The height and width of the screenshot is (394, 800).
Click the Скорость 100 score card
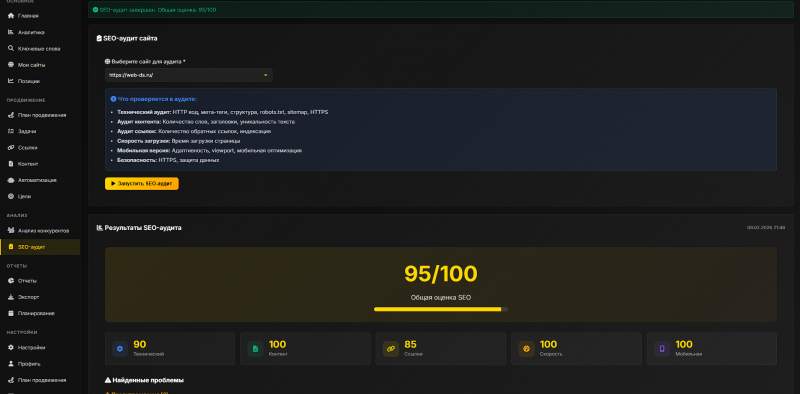tap(576, 349)
